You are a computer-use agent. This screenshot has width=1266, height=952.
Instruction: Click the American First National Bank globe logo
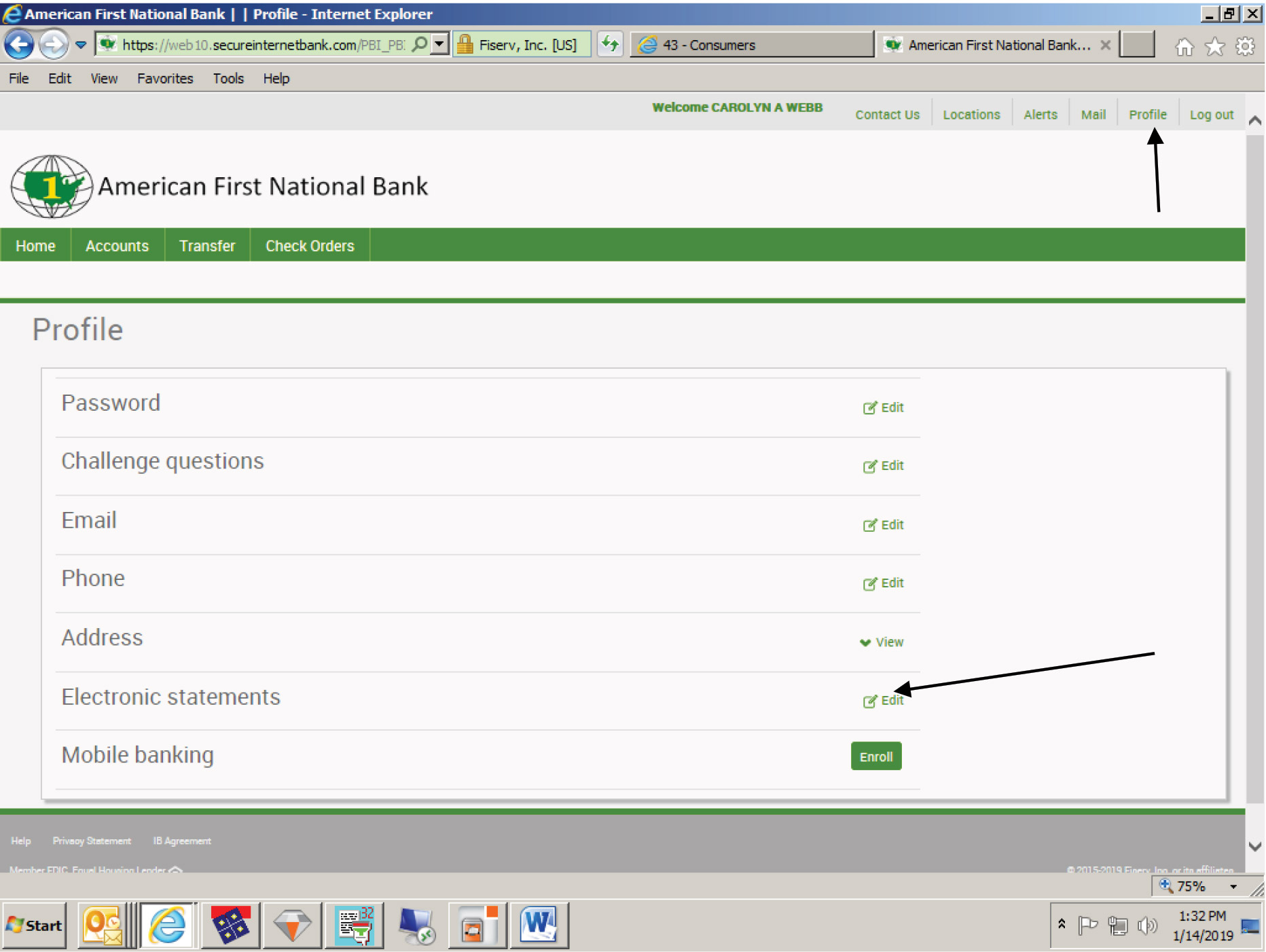coord(52,186)
